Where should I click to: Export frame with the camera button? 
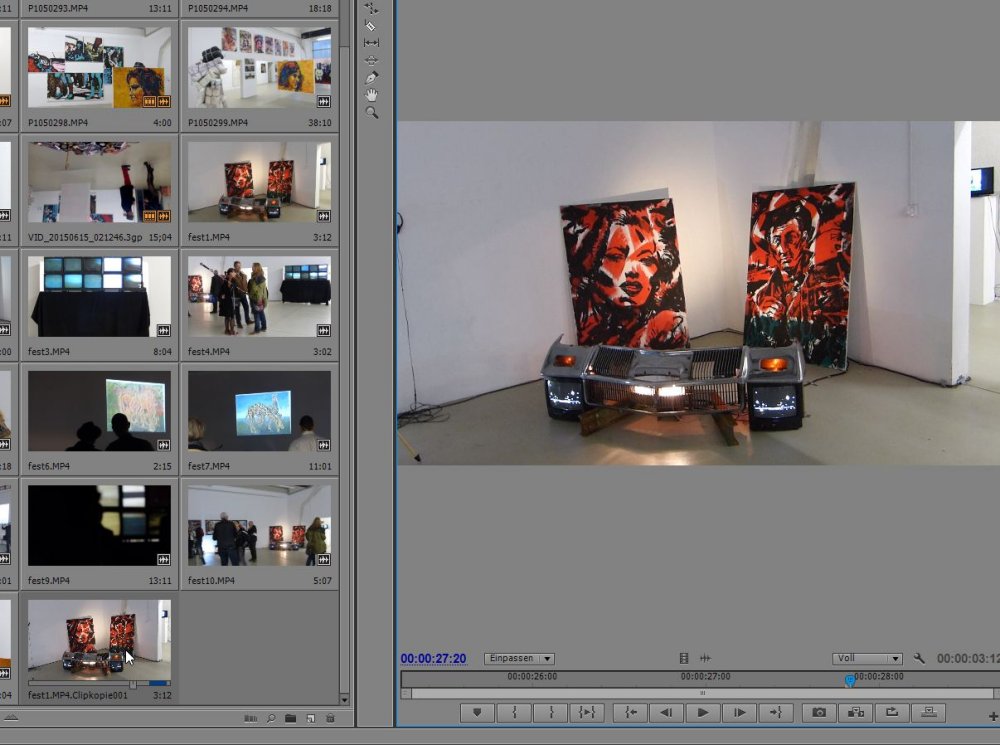click(819, 712)
